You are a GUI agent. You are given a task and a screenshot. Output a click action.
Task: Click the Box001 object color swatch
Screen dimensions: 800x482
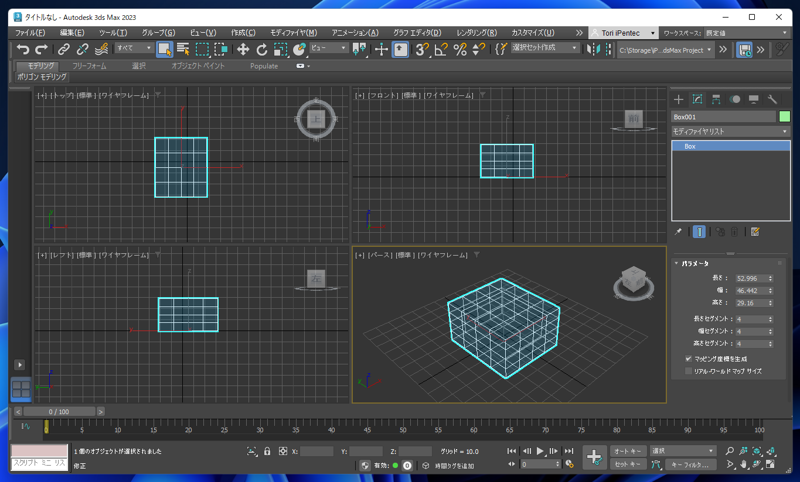785,117
